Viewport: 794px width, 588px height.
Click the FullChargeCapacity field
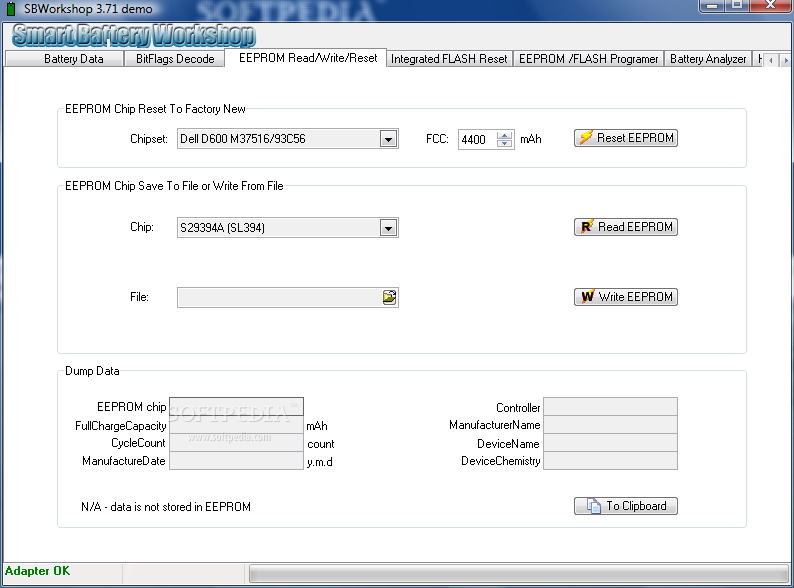tap(236, 425)
